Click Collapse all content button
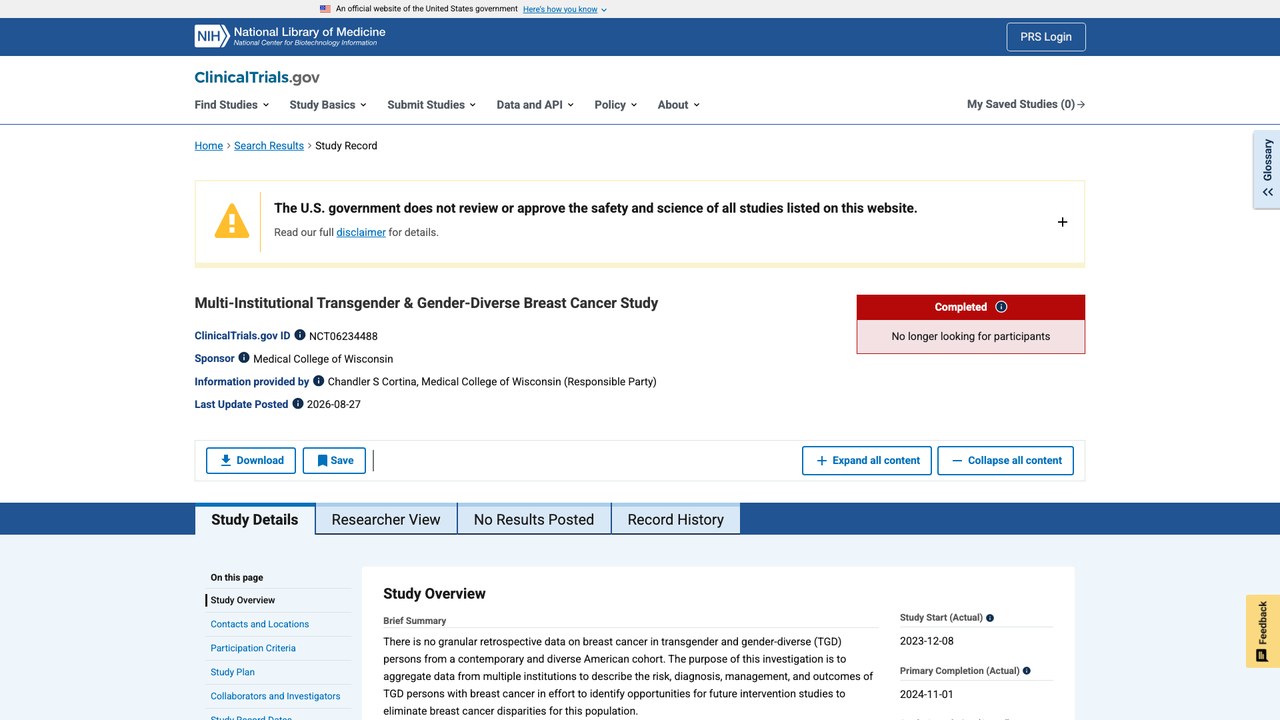 [x=1005, y=460]
